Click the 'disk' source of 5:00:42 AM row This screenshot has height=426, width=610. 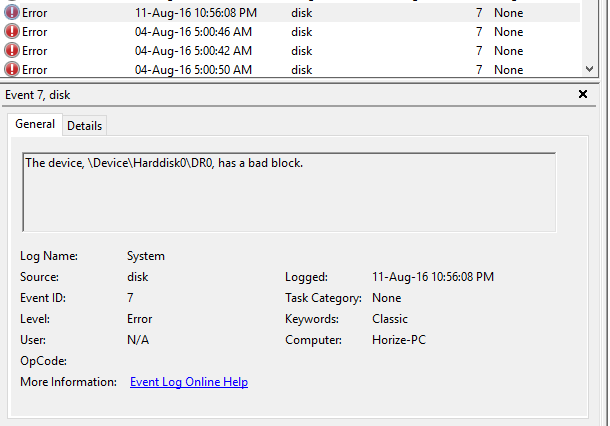tap(301, 51)
